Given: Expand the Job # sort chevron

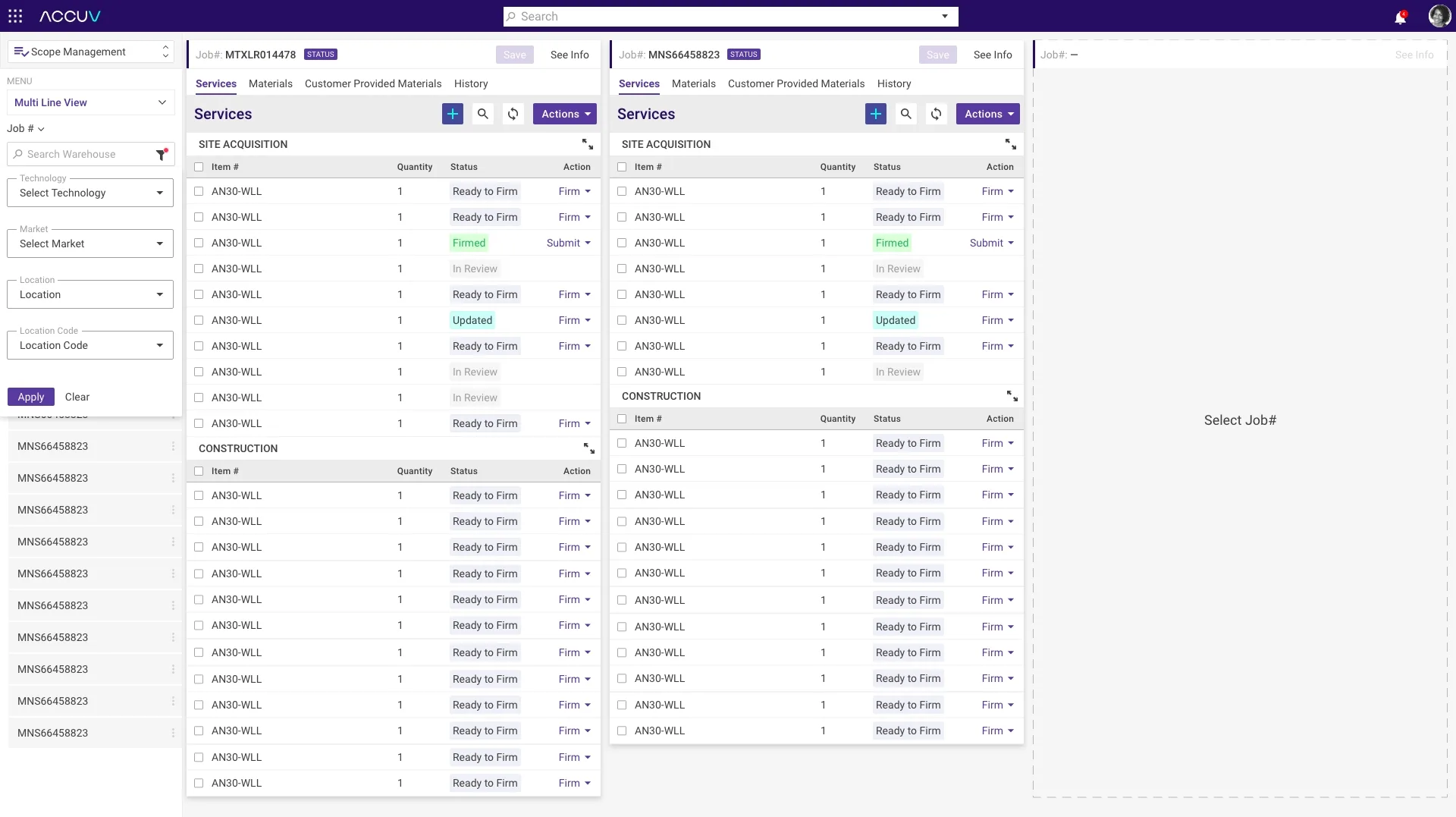Looking at the screenshot, I should point(41,129).
